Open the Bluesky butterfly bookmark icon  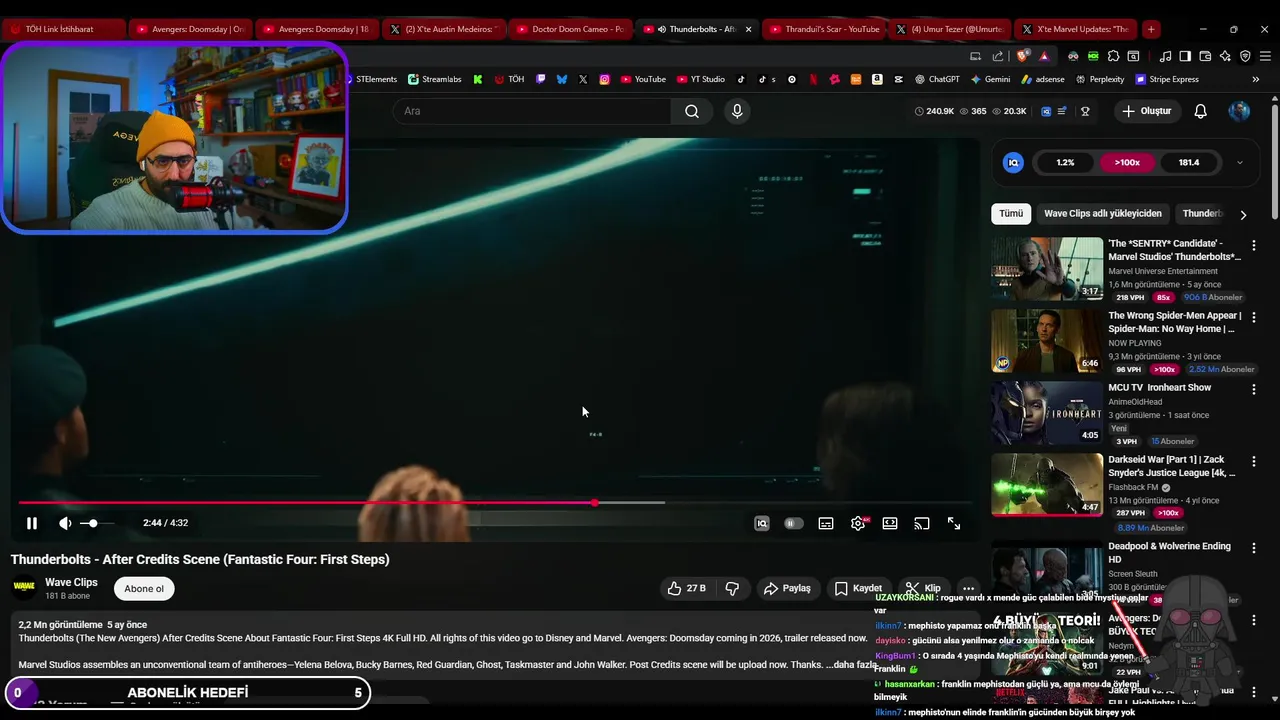coord(562,79)
